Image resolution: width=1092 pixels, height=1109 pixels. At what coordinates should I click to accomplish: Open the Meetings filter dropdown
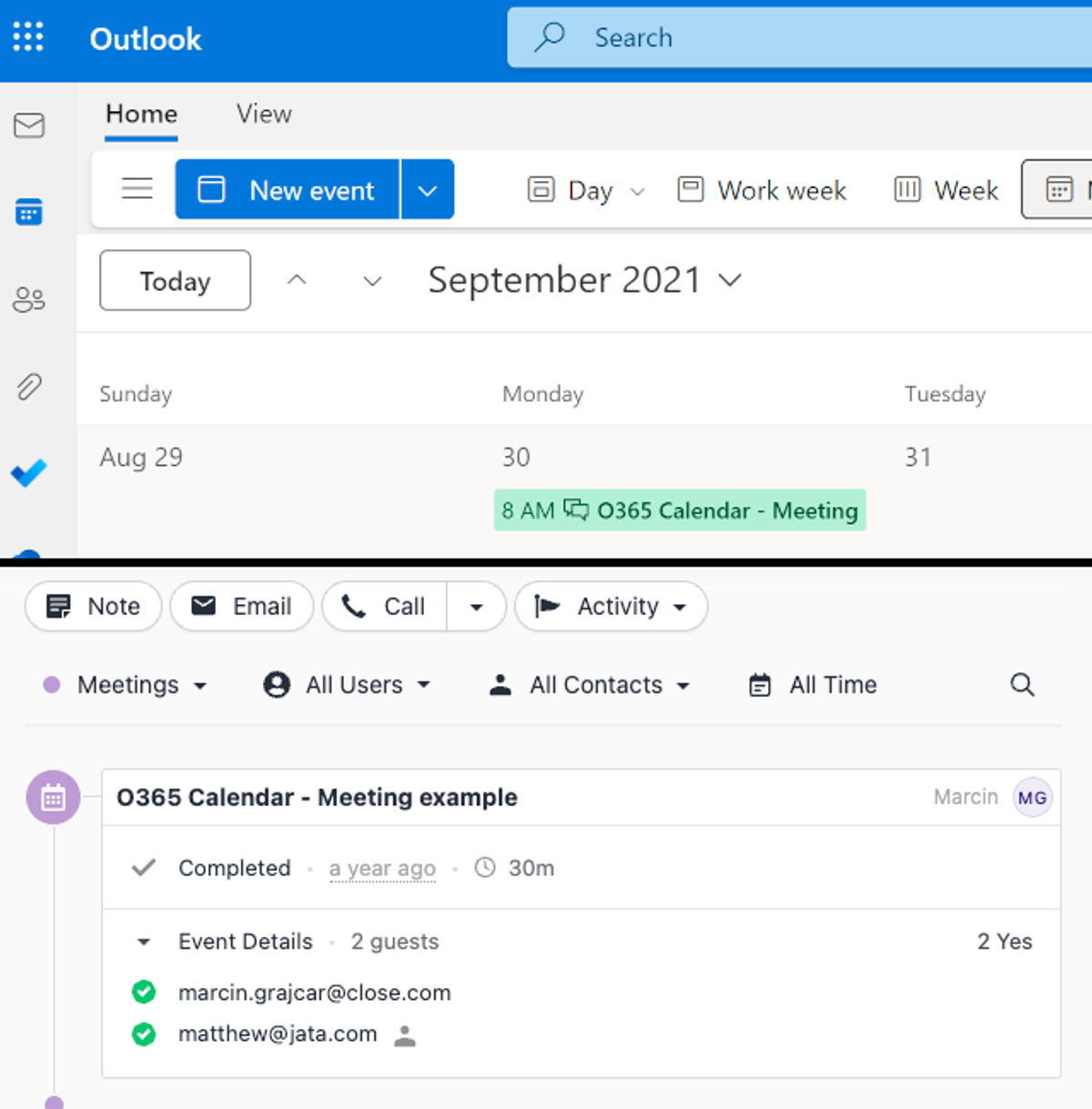[x=126, y=685]
